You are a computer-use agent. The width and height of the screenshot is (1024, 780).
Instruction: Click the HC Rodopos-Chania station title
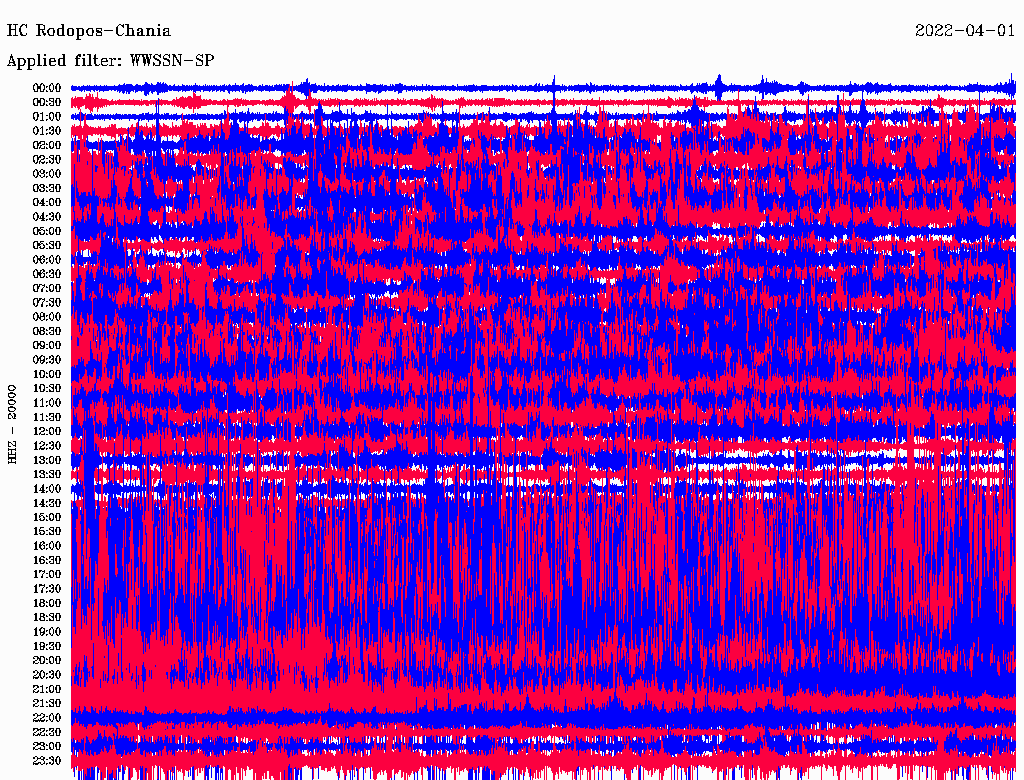tap(89, 31)
